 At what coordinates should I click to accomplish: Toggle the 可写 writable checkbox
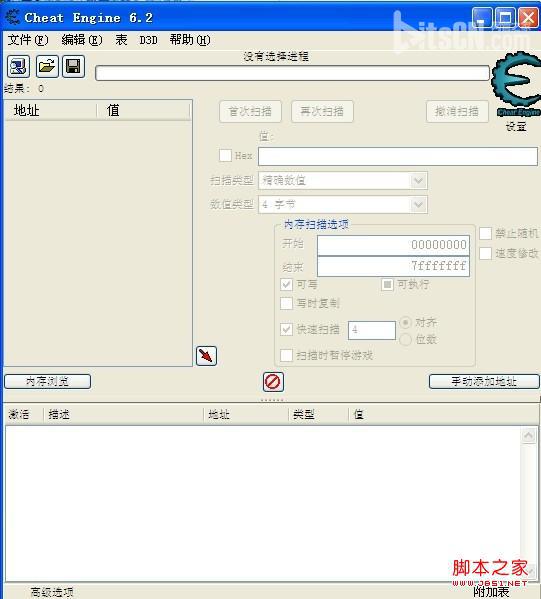[287, 284]
